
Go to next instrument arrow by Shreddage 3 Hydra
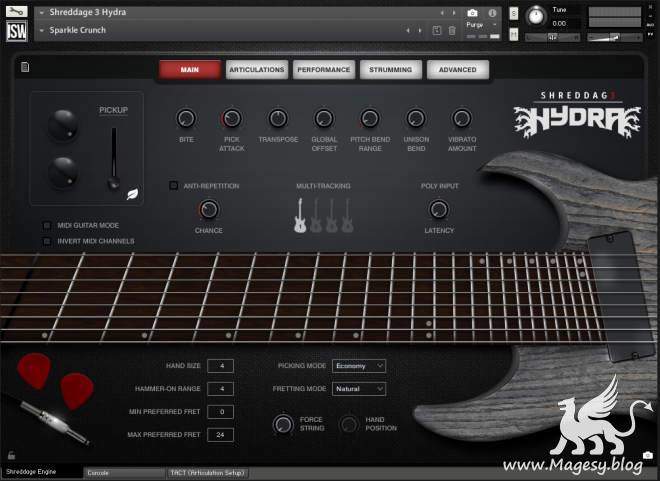[x=454, y=13]
